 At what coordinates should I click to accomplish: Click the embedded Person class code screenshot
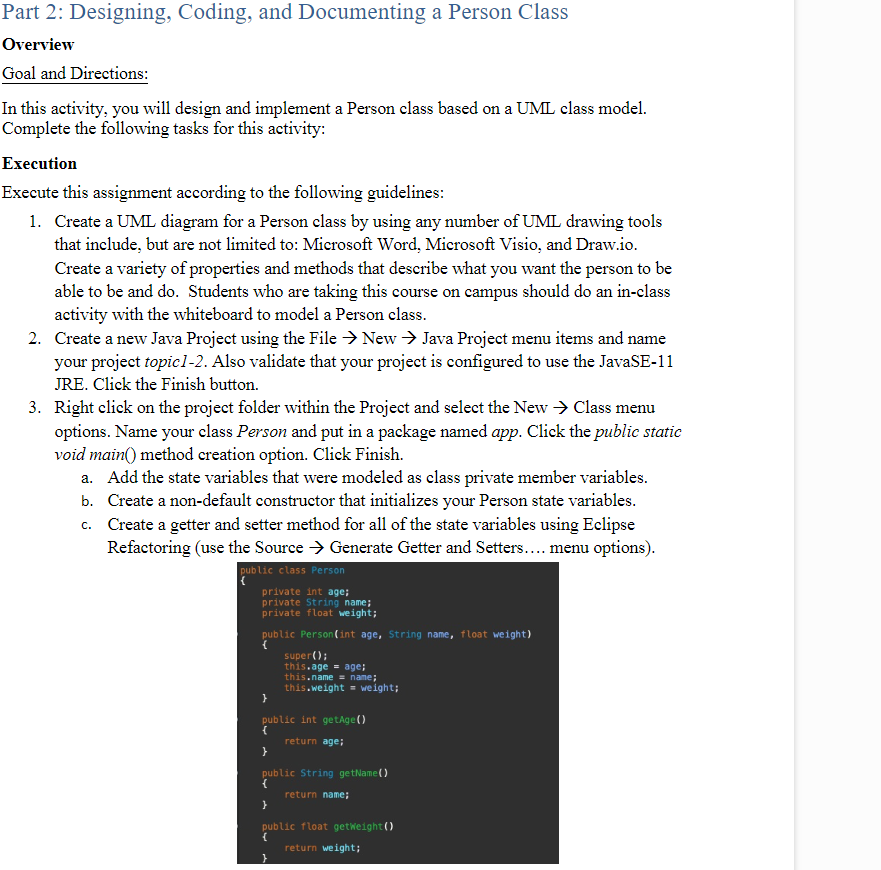397,713
